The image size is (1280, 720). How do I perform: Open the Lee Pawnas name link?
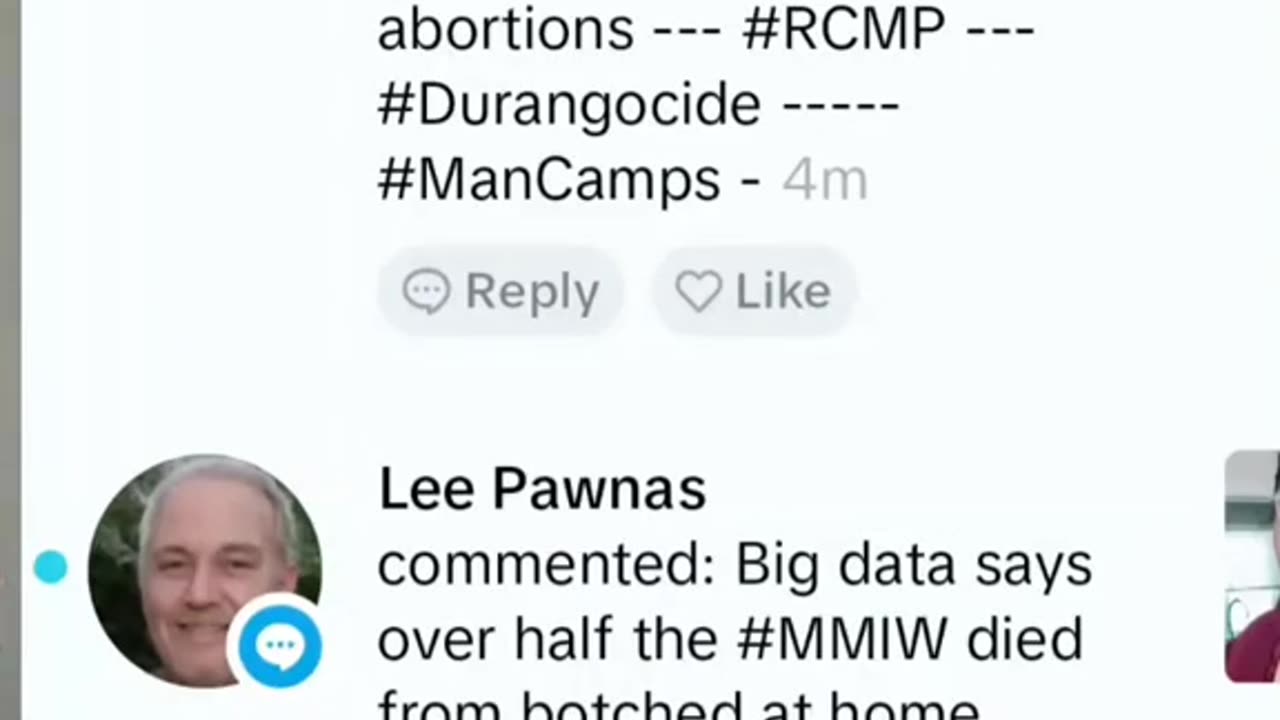(542, 490)
